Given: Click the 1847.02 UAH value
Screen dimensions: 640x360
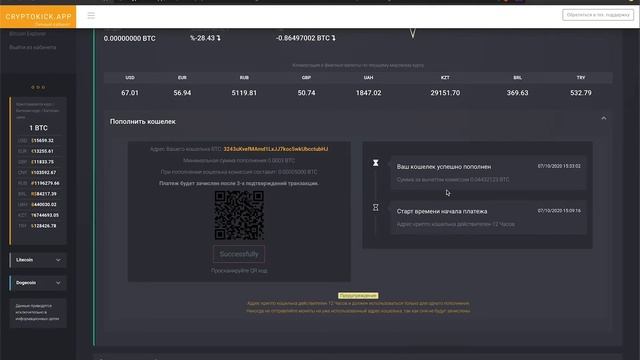Looking at the screenshot, I should click(x=368, y=93).
